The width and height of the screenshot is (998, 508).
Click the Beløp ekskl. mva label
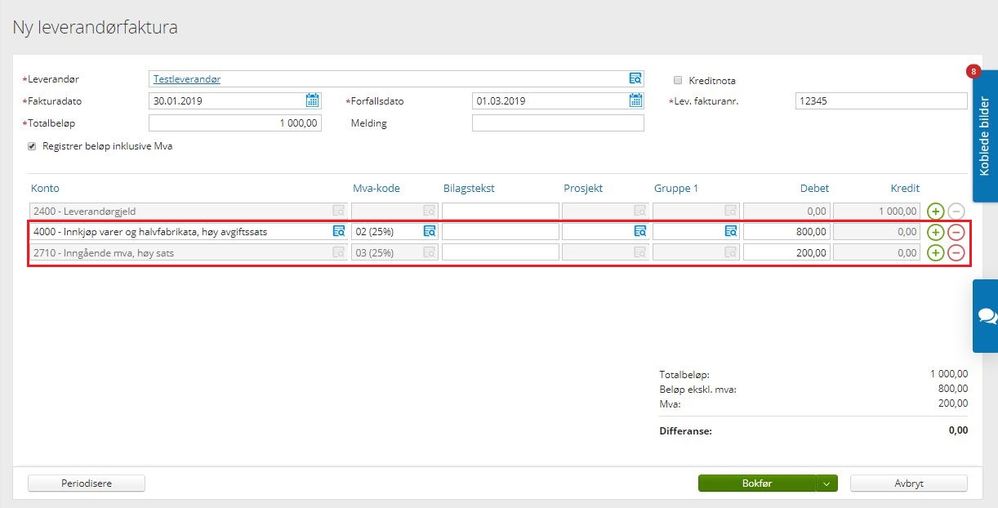698,389
